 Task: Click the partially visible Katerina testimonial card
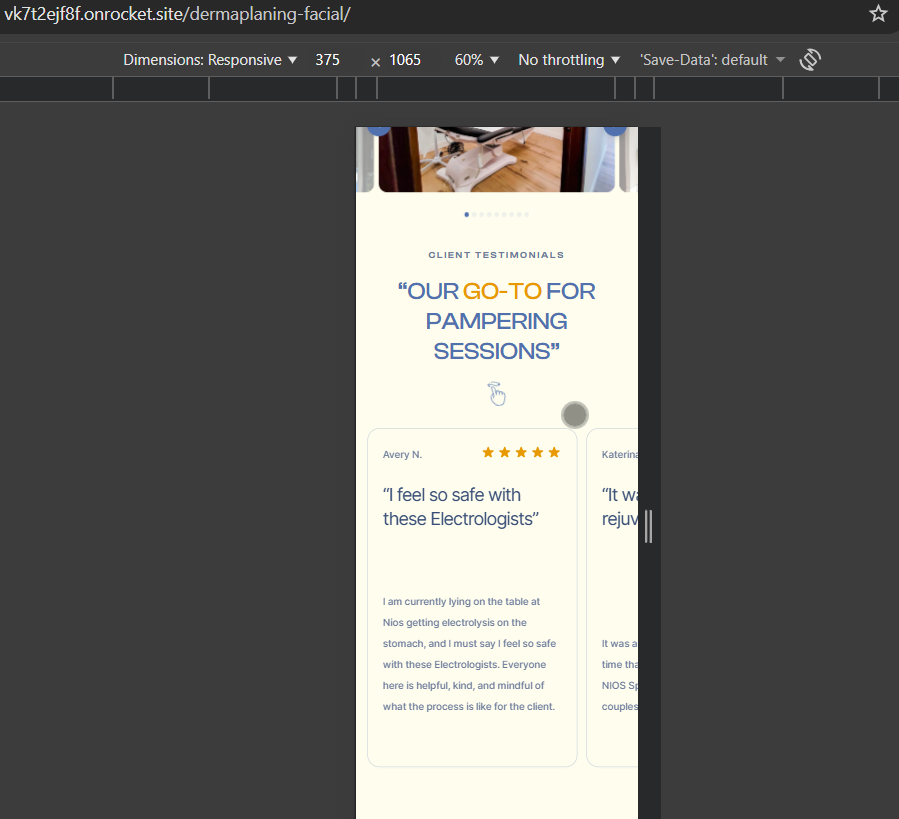point(612,597)
